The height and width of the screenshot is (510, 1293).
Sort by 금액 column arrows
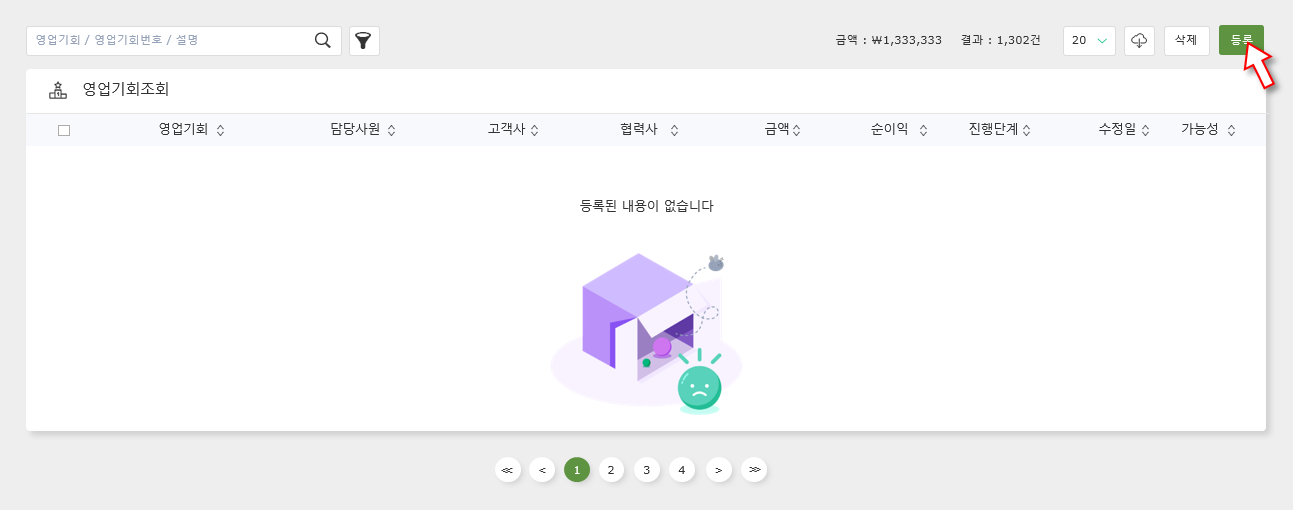tap(796, 130)
